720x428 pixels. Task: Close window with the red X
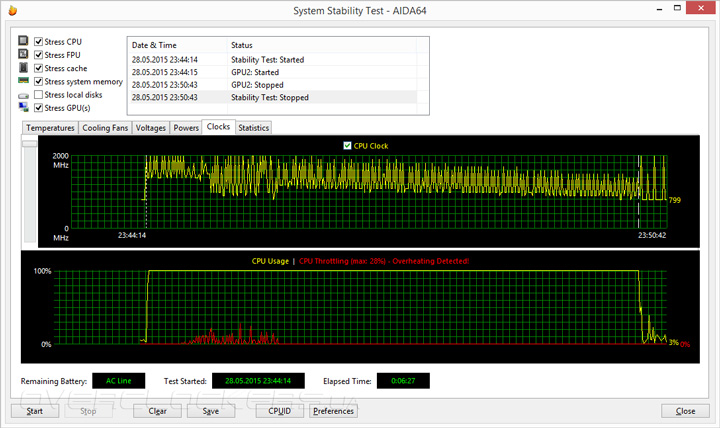(701, 8)
